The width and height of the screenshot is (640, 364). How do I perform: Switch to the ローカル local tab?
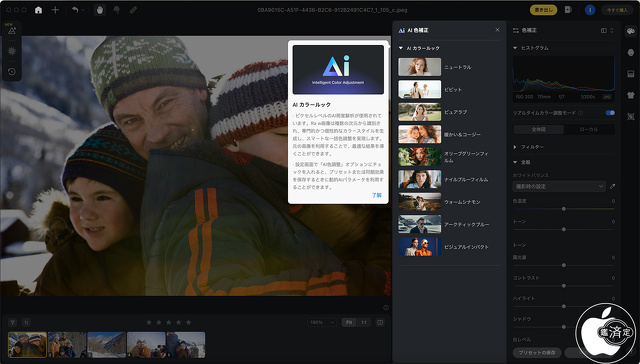pyautogui.click(x=589, y=129)
